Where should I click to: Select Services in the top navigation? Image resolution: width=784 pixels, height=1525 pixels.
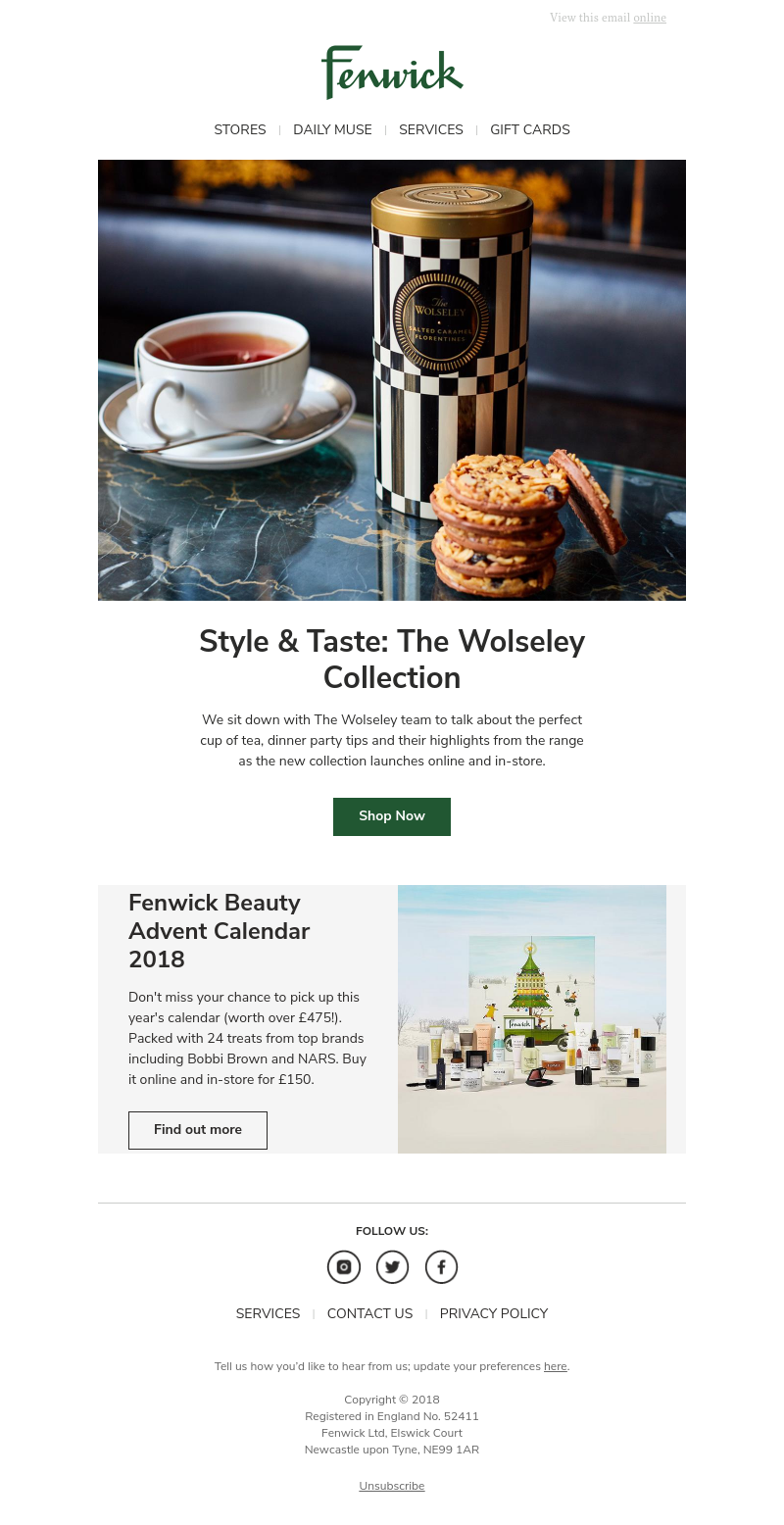431,129
